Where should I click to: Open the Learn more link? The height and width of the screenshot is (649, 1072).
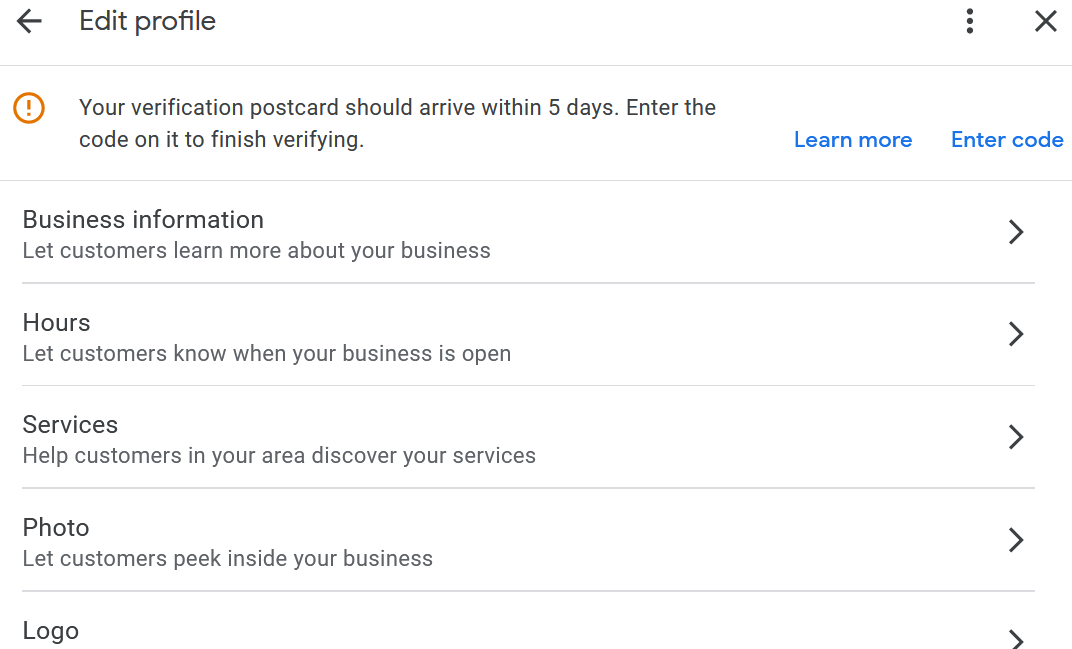(853, 140)
